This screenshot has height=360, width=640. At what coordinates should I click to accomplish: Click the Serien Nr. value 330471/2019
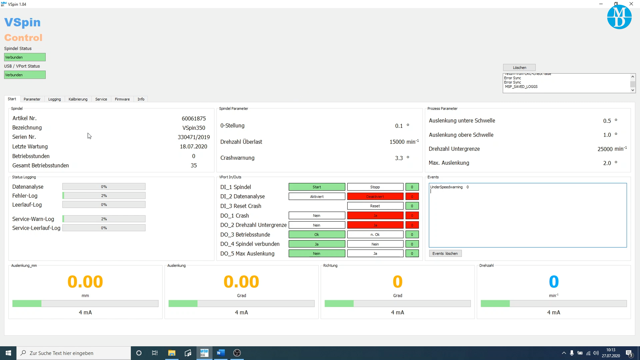tap(193, 137)
